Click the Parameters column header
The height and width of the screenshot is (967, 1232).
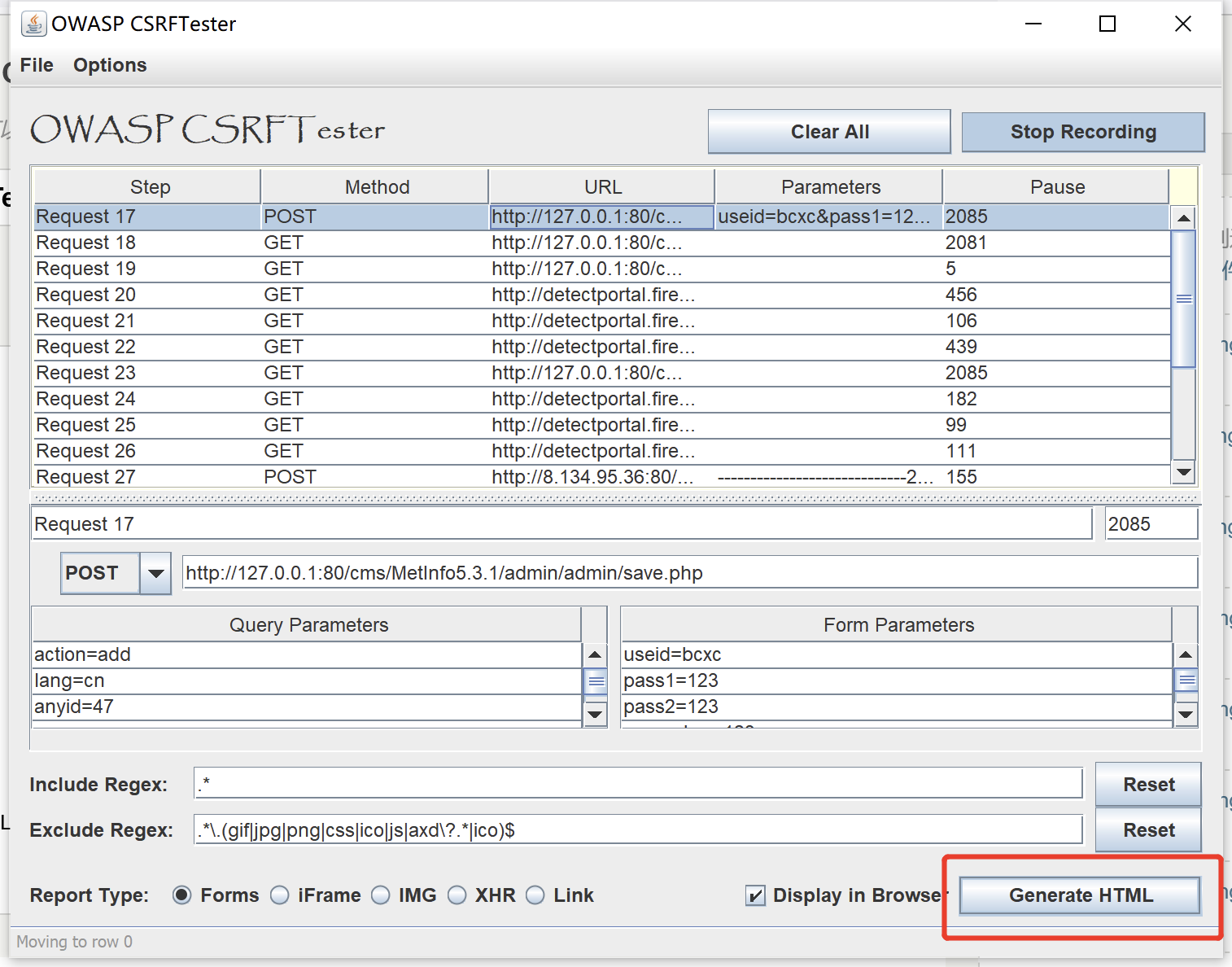click(x=830, y=187)
